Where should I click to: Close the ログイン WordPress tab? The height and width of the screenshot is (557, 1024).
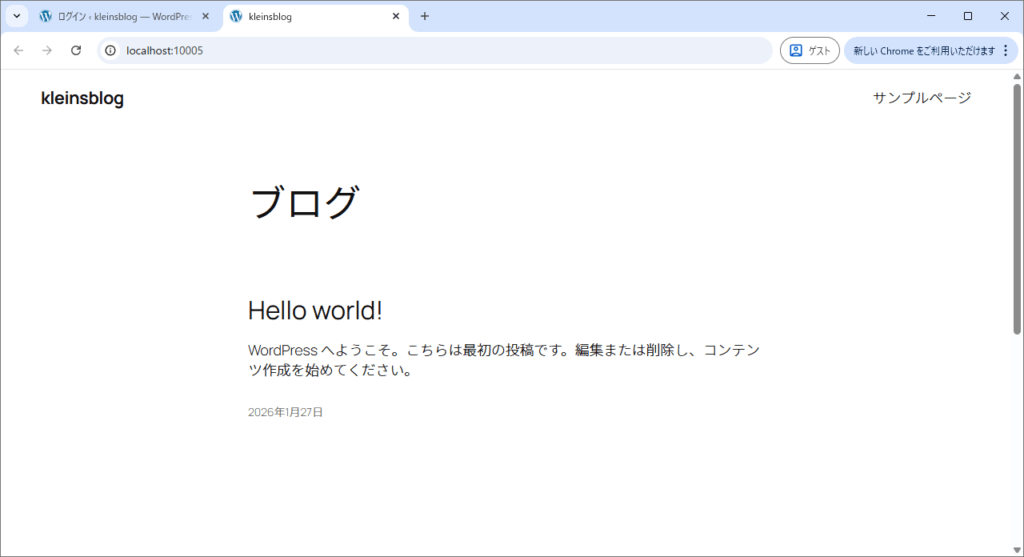pos(205,16)
